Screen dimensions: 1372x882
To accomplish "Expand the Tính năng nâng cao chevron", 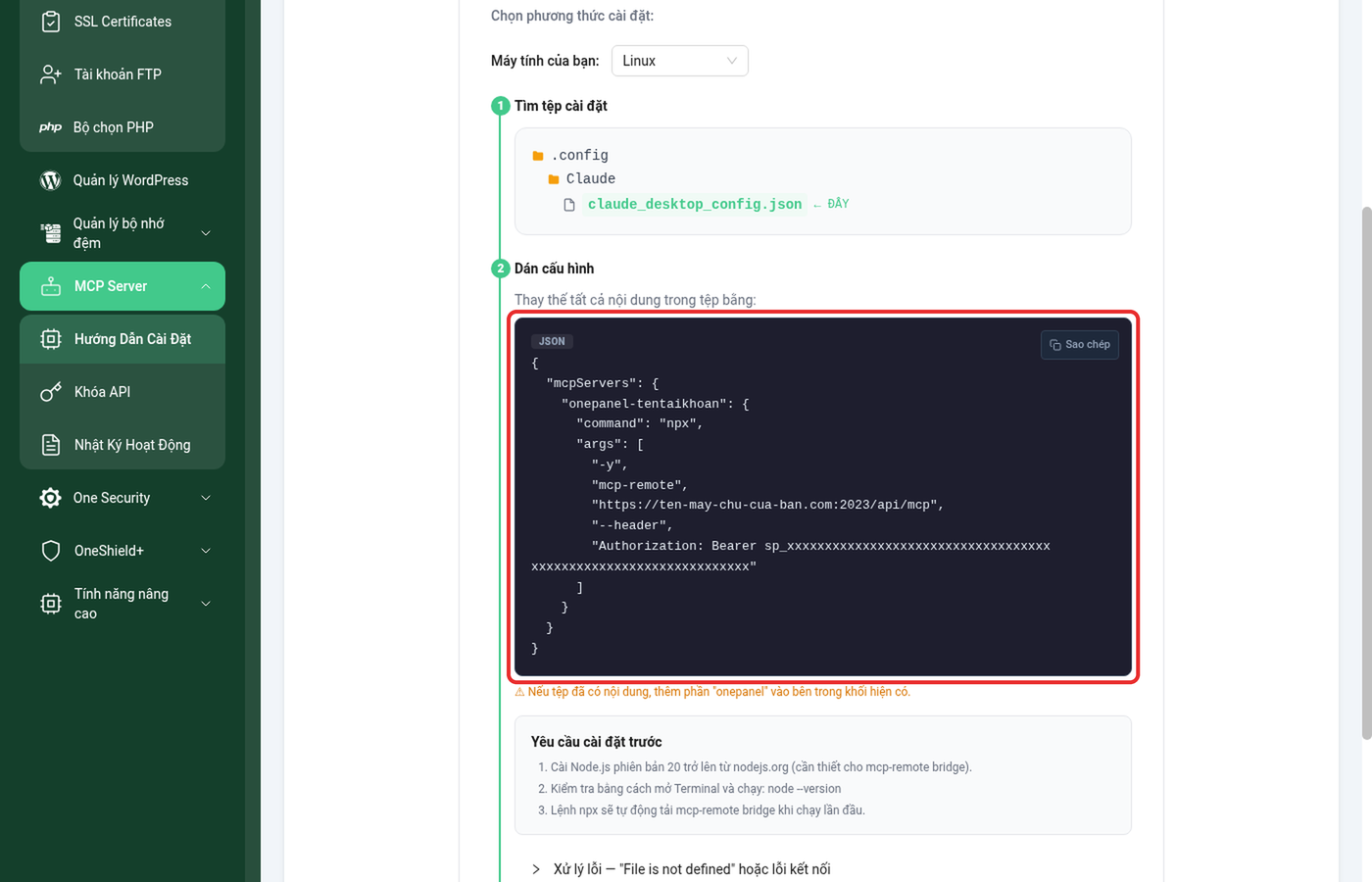I will pyautogui.click(x=206, y=604).
